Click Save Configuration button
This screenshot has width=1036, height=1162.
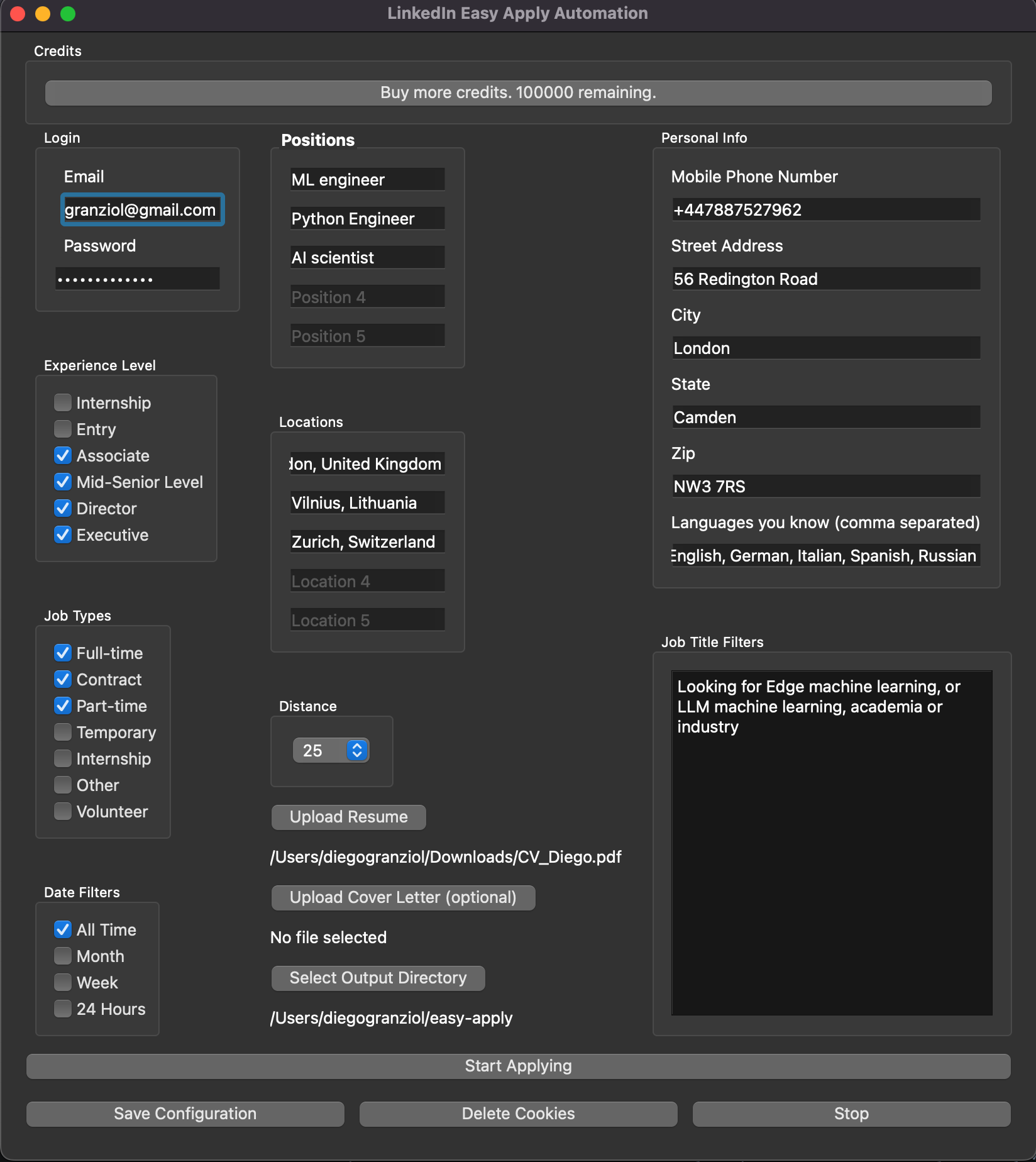(x=185, y=1114)
